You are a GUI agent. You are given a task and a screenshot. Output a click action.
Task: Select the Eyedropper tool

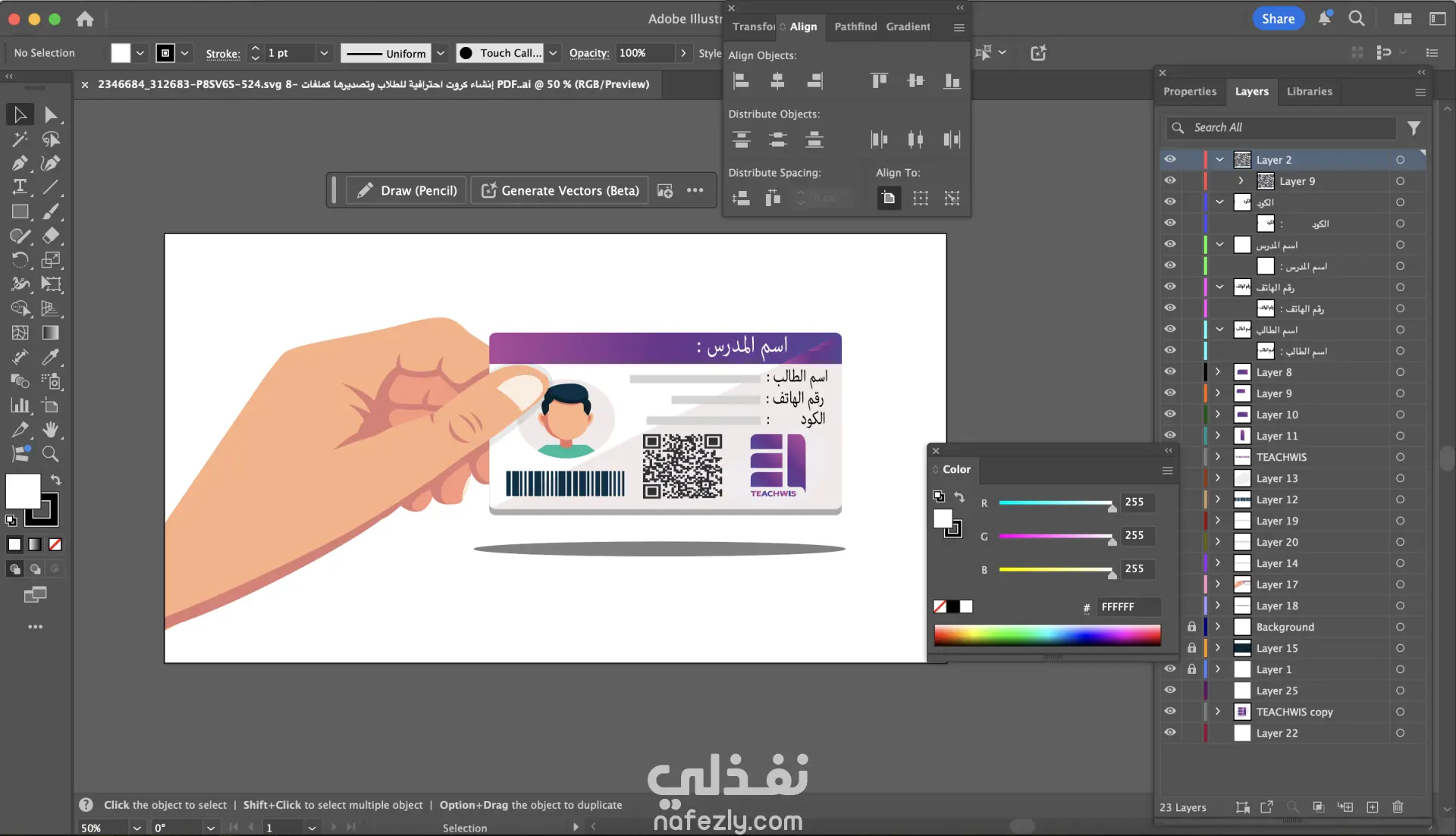point(51,357)
